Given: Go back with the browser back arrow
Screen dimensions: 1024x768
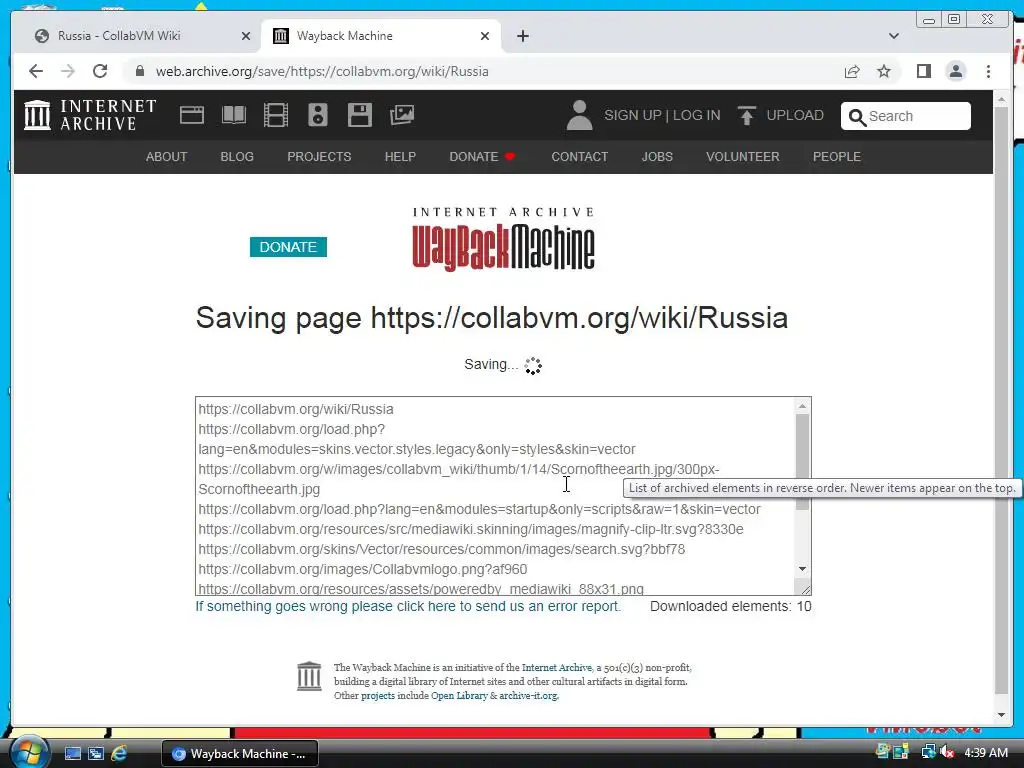Looking at the screenshot, I should [x=36, y=71].
